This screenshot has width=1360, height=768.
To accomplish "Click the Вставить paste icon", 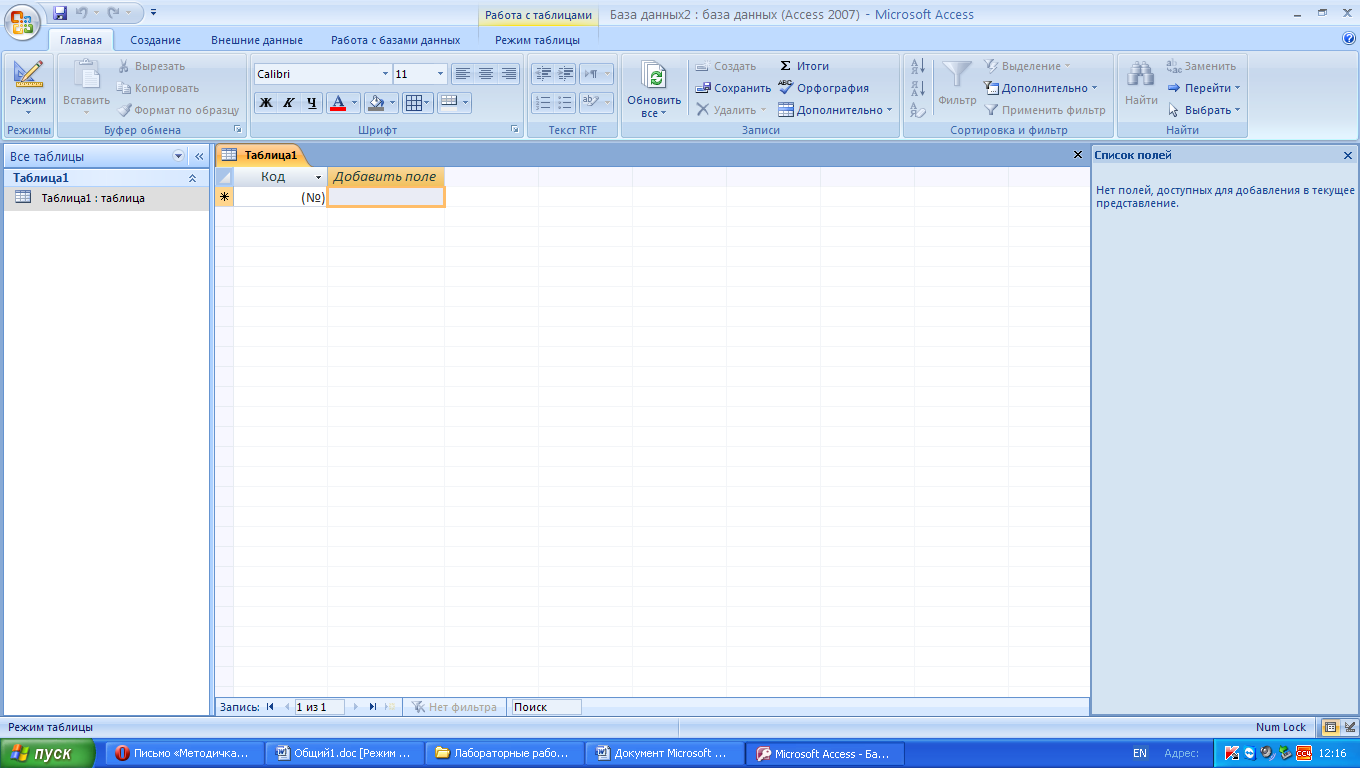I will tap(86, 75).
